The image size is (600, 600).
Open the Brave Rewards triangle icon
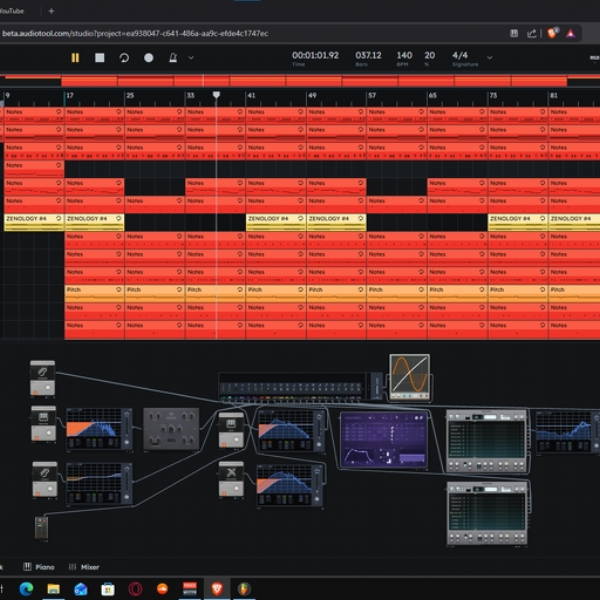[x=571, y=33]
